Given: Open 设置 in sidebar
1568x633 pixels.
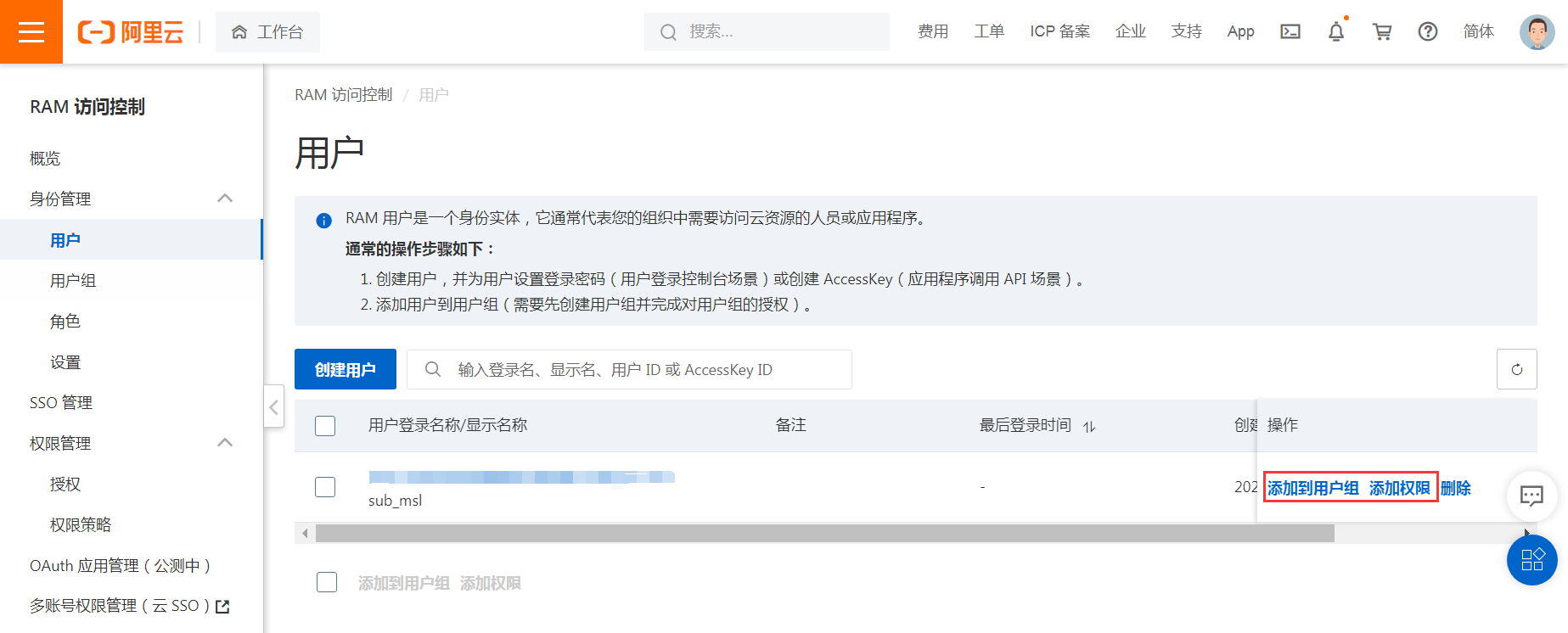Looking at the screenshot, I should pyautogui.click(x=65, y=362).
